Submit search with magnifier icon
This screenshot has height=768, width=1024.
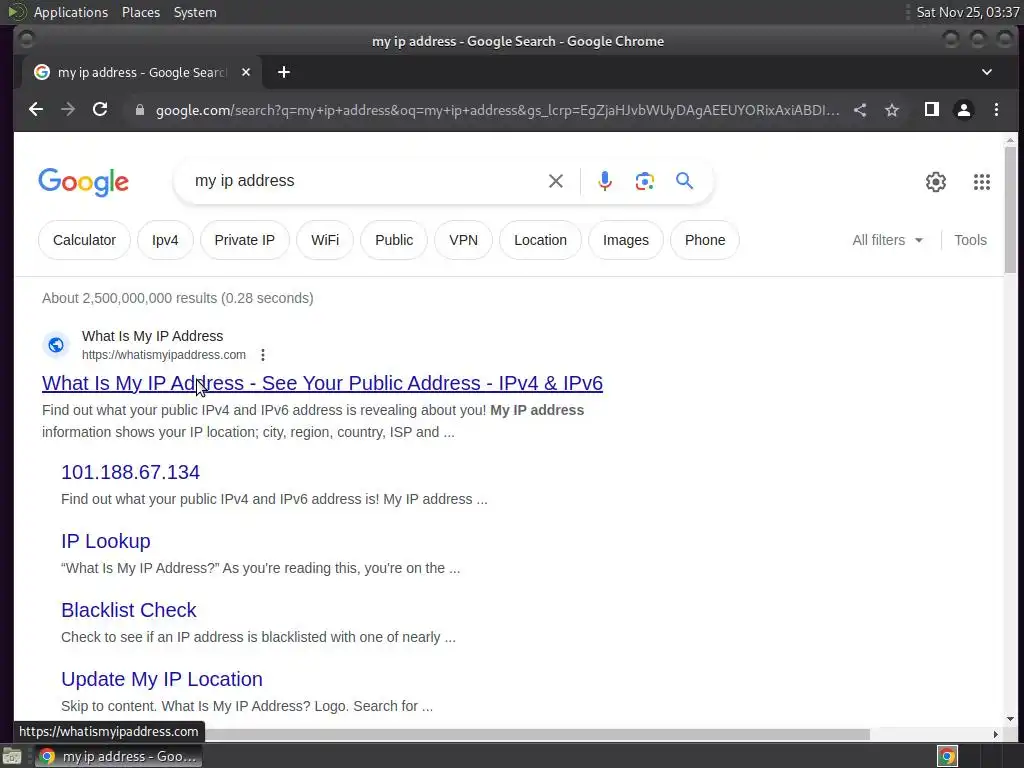pyautogui.click(x=684, y=181)
